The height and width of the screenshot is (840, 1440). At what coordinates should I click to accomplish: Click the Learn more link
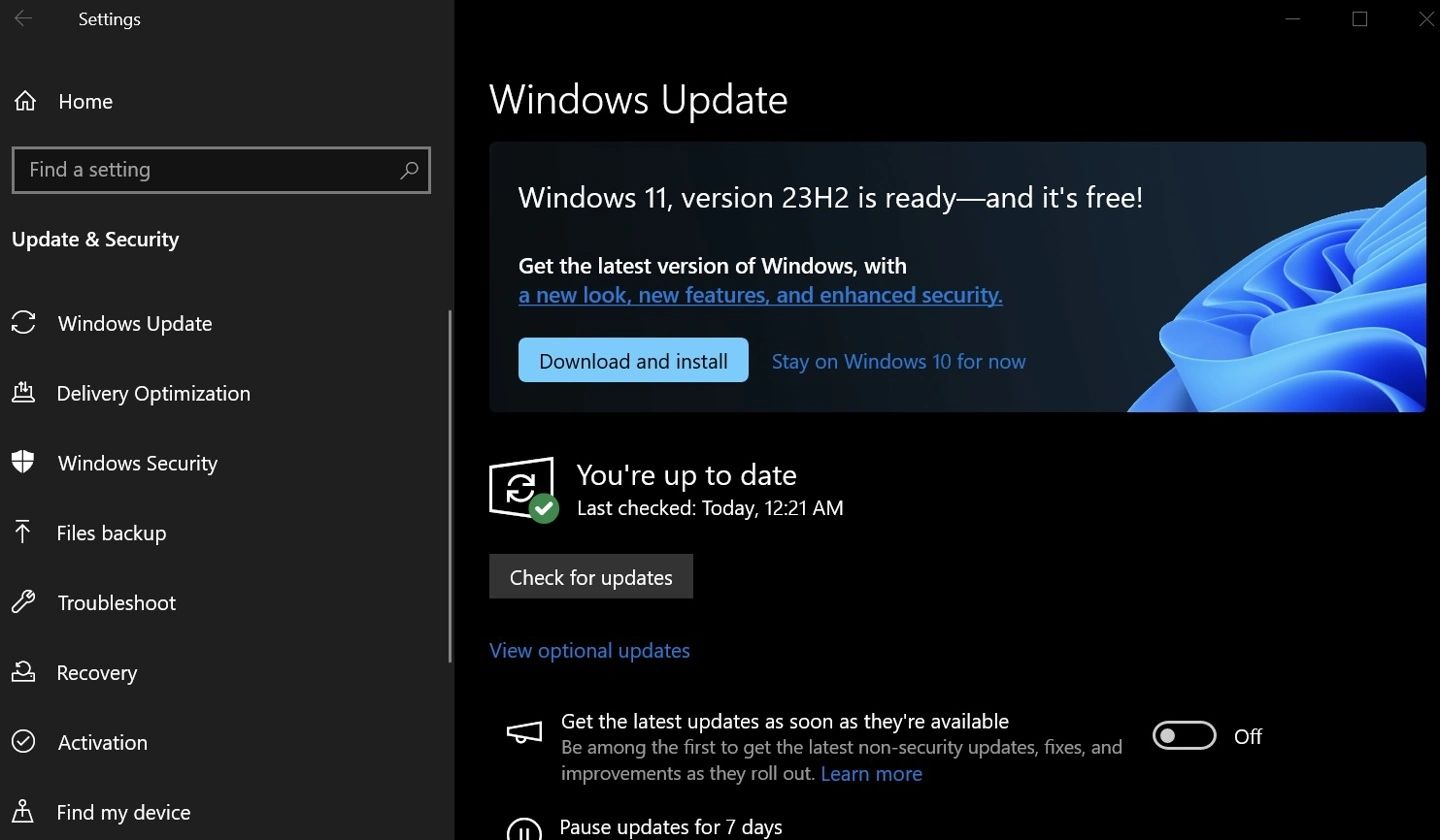(870, 773)
